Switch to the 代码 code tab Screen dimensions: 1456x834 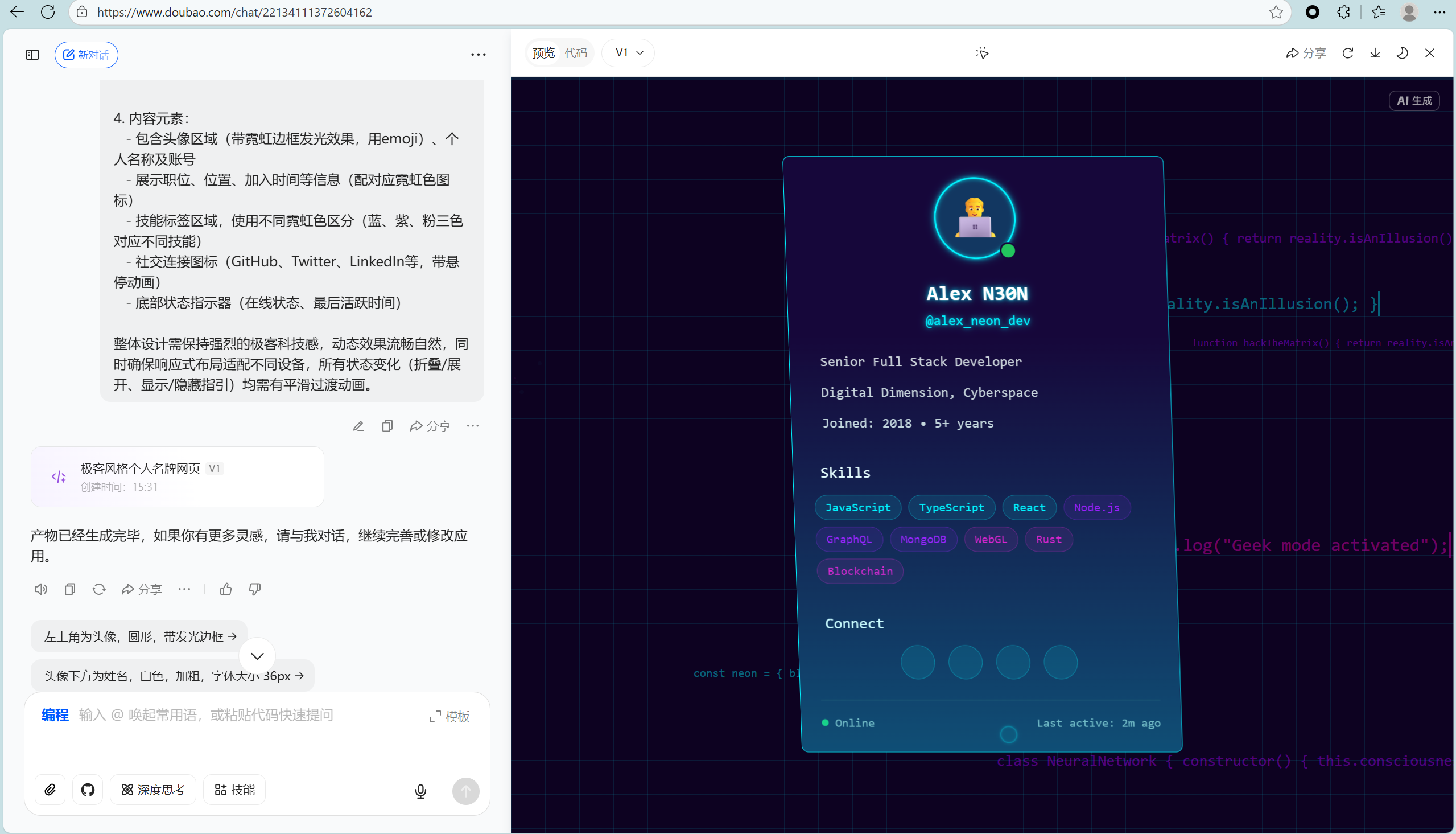point(576,54)
